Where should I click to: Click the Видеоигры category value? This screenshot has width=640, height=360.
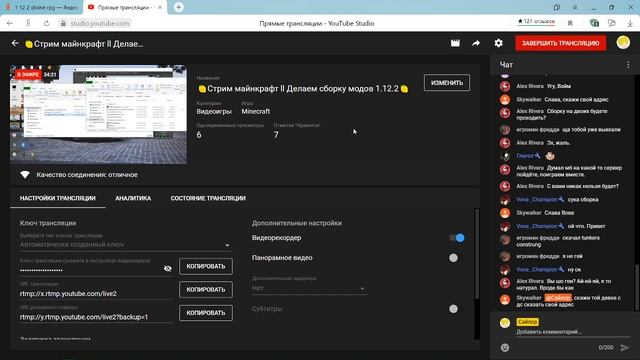pos(214,111)
